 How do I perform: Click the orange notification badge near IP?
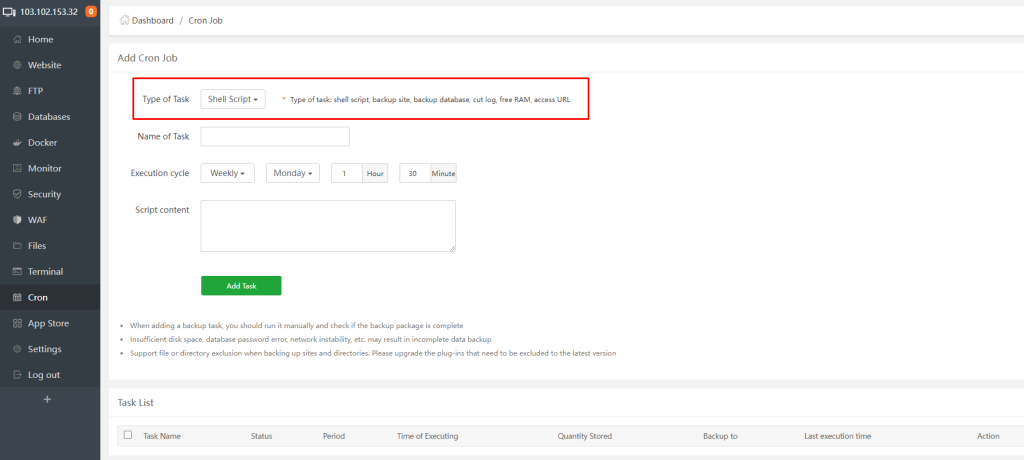pos(91,12)
